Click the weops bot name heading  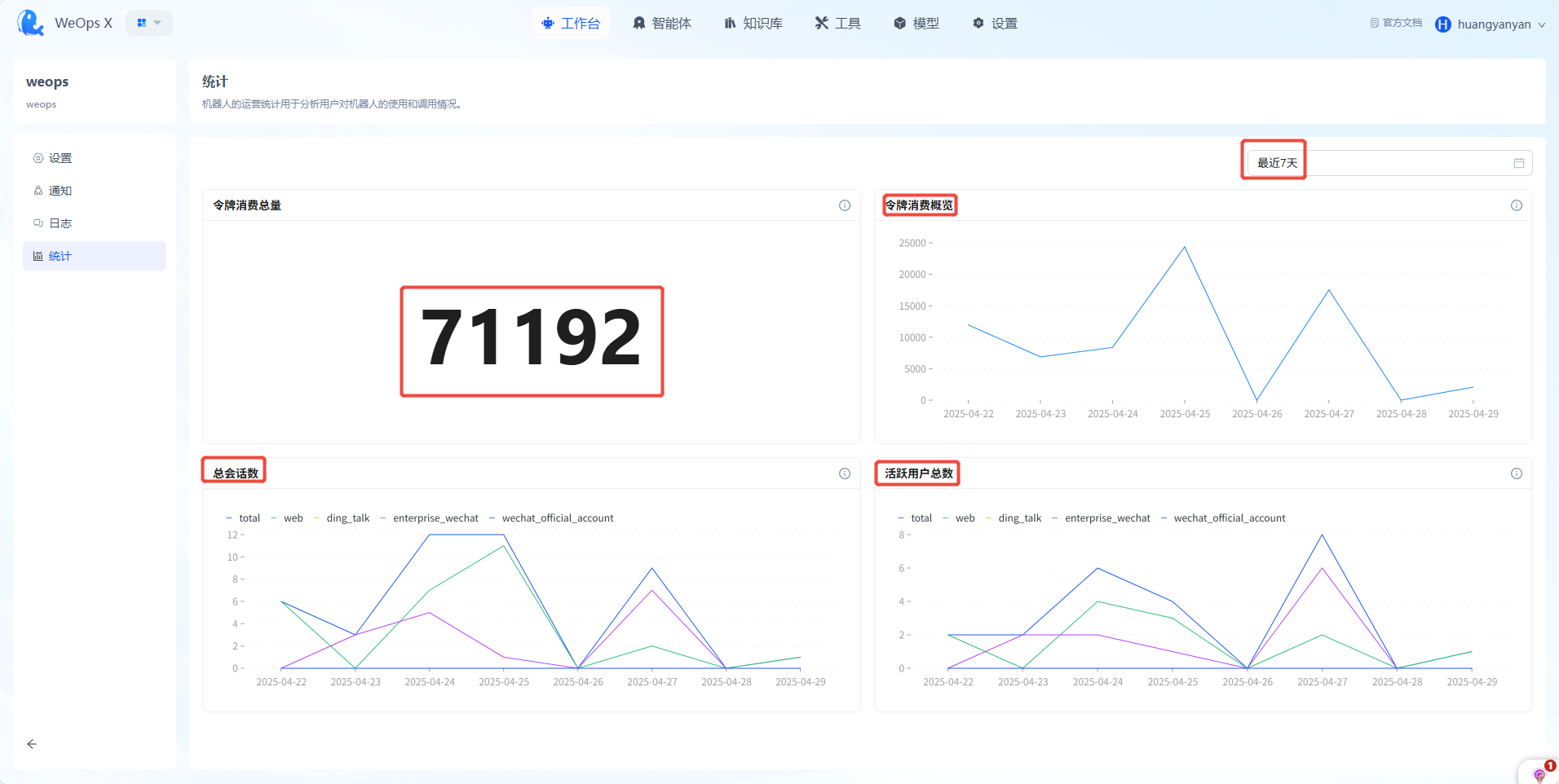click(x=47, y=82)
